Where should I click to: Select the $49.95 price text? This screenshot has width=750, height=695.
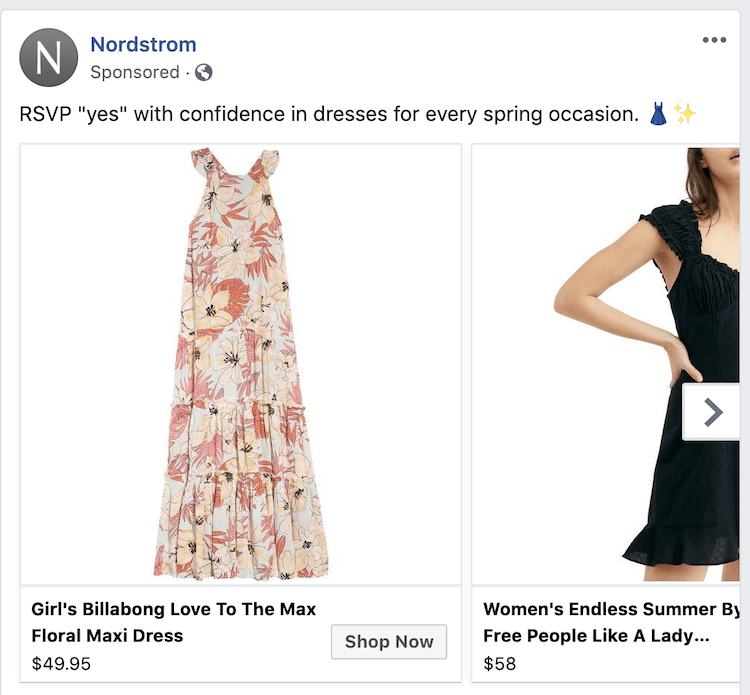pos(61,664)
